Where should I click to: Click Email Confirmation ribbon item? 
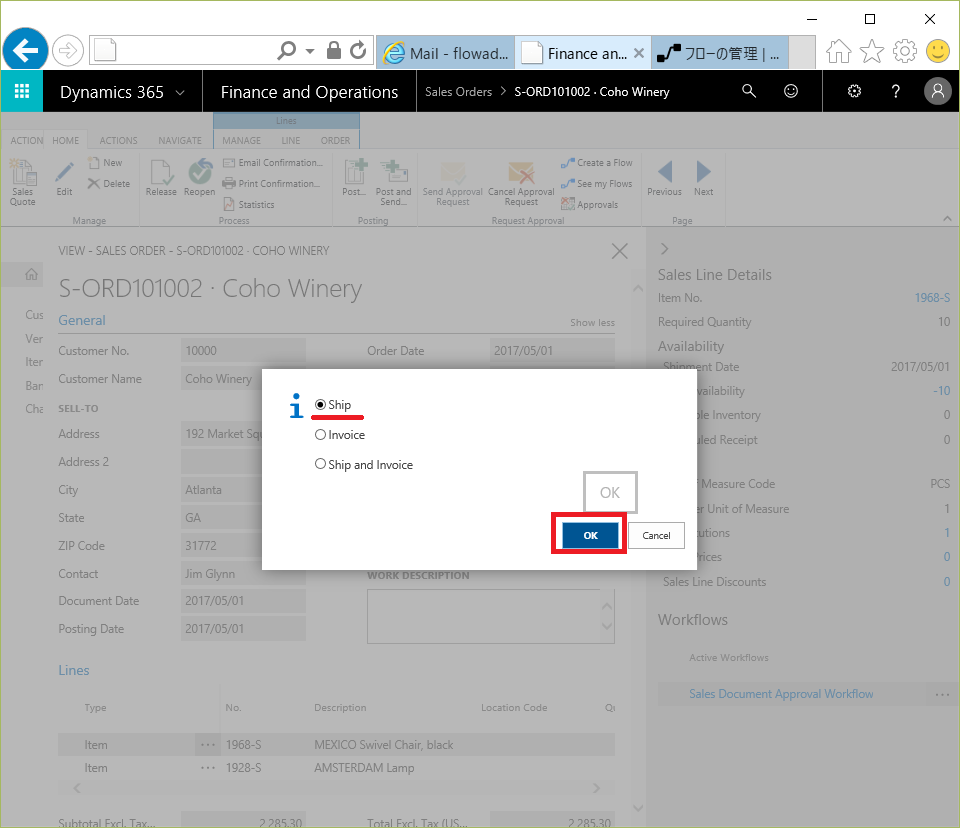(x=273, y=163)
